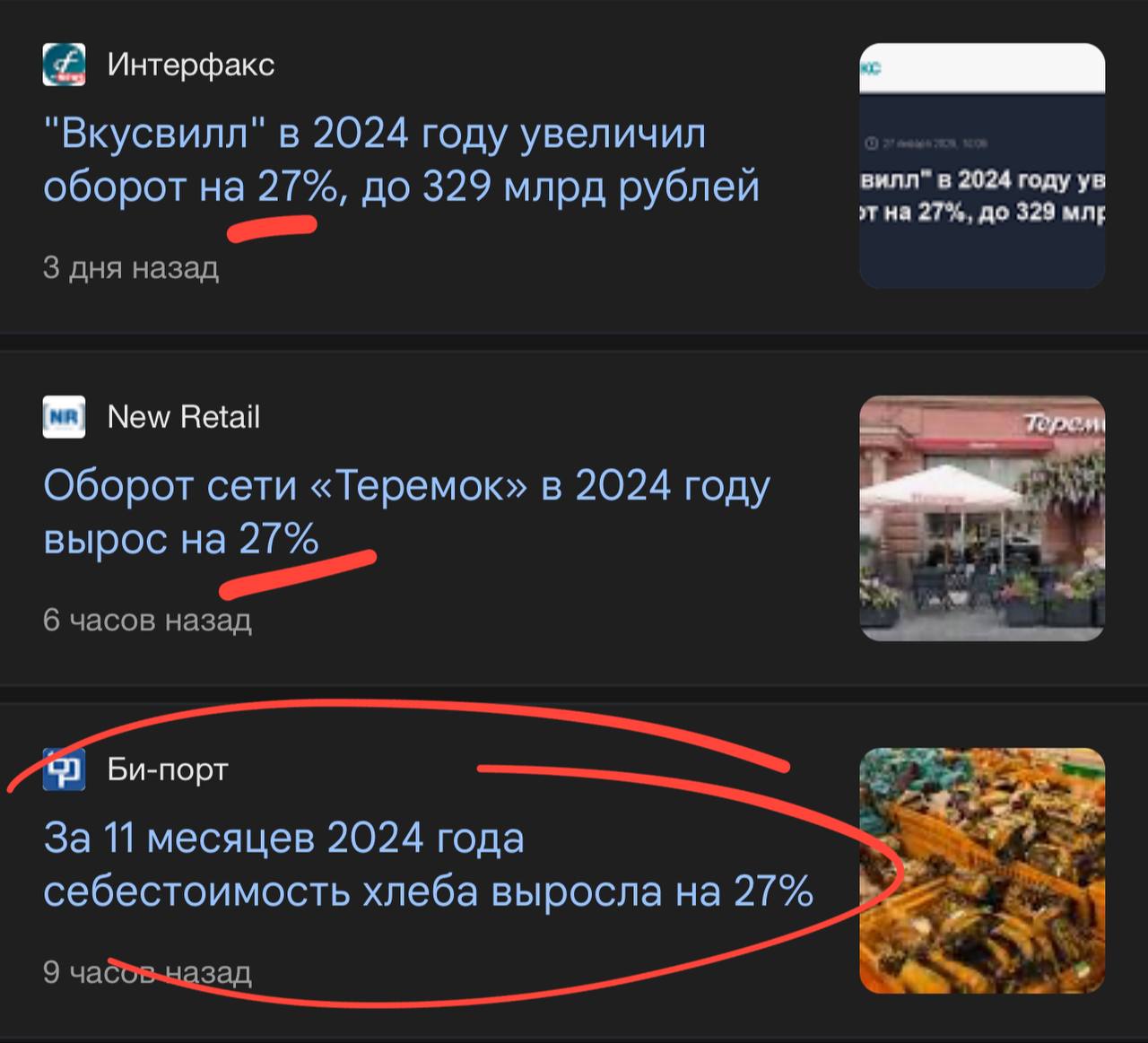Screen dimensions: 1148x1043
Task: Open the Теремок restaurant photo thumbnail
Action: point(982,518)
